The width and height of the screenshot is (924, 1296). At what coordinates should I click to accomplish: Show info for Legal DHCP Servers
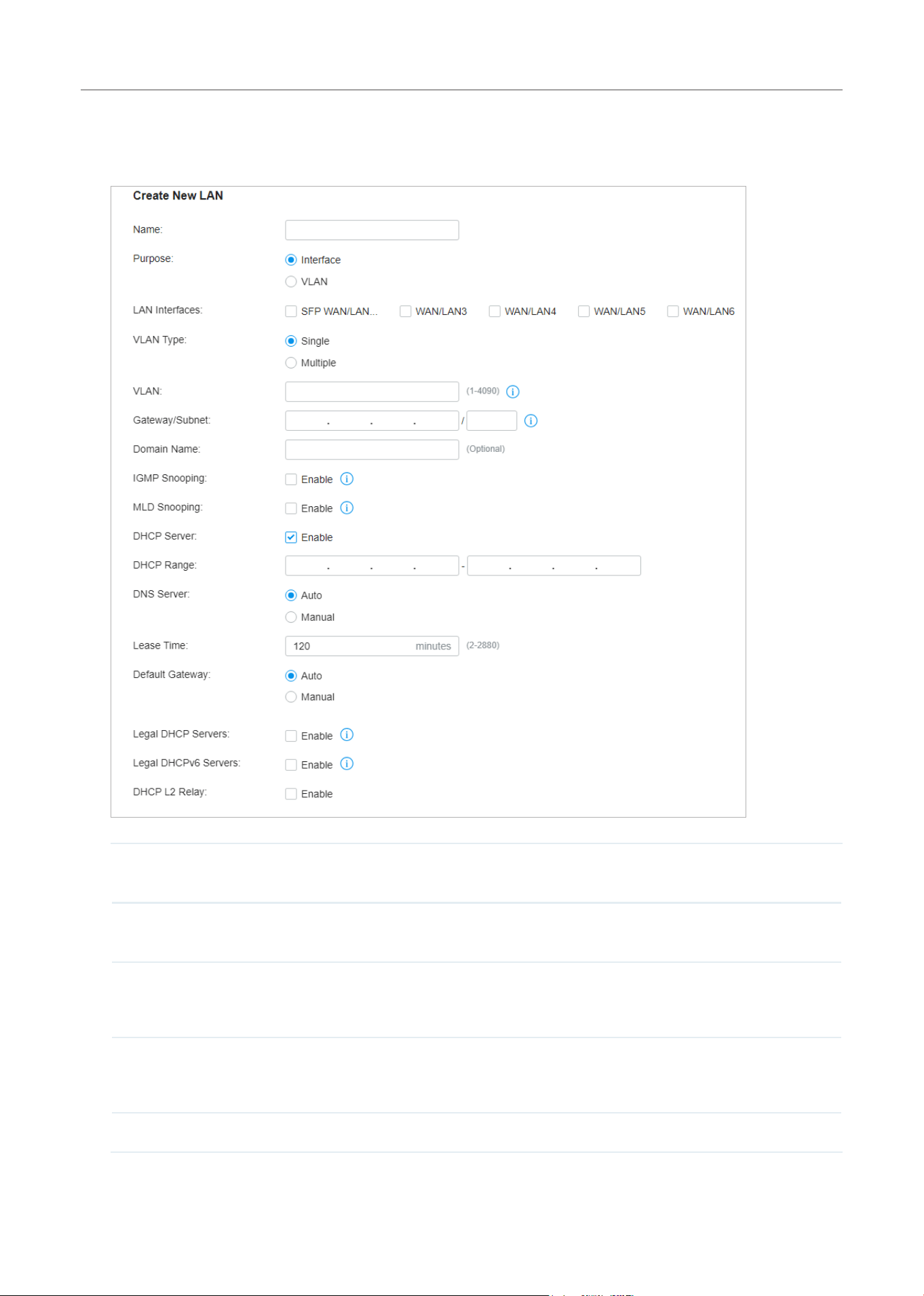pyautogui.click(x=347, y=735)
